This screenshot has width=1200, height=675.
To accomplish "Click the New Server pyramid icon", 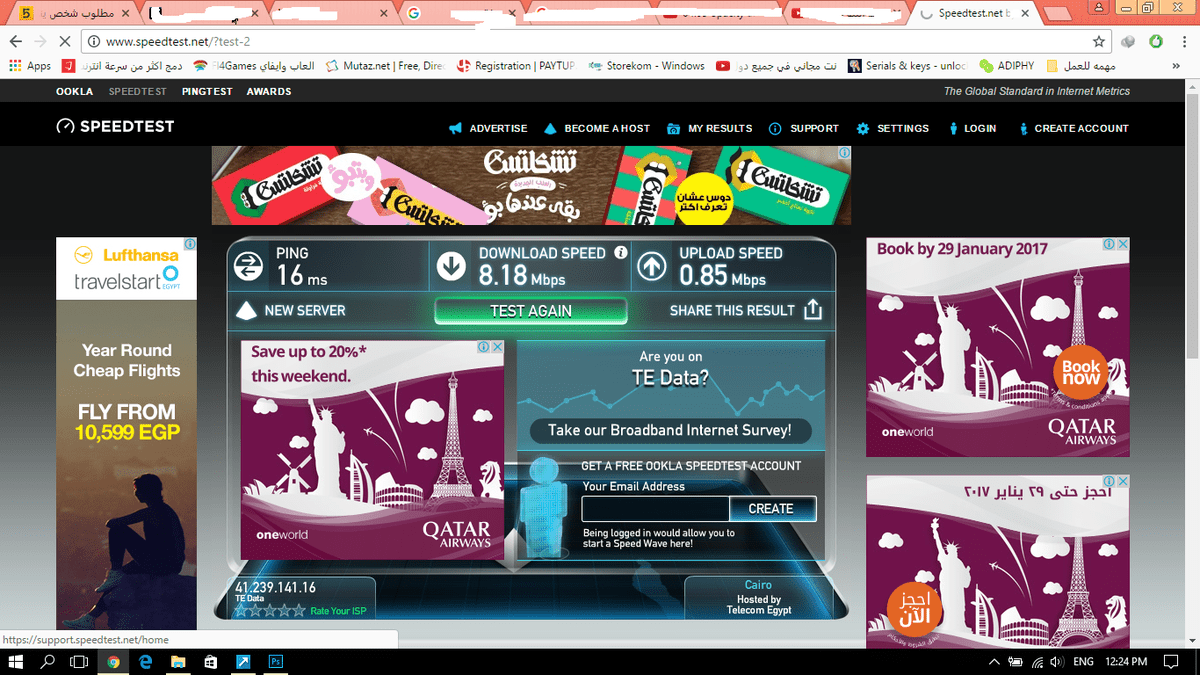I will coord(246,311).
